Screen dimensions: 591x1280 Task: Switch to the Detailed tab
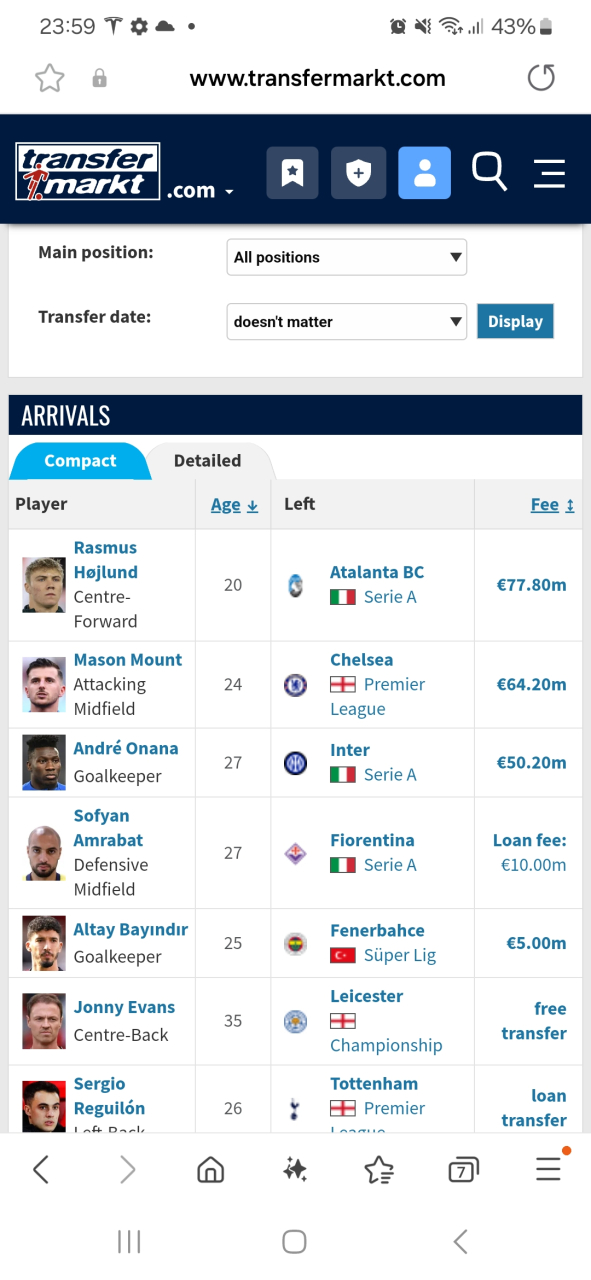click(x=207, y=461)
